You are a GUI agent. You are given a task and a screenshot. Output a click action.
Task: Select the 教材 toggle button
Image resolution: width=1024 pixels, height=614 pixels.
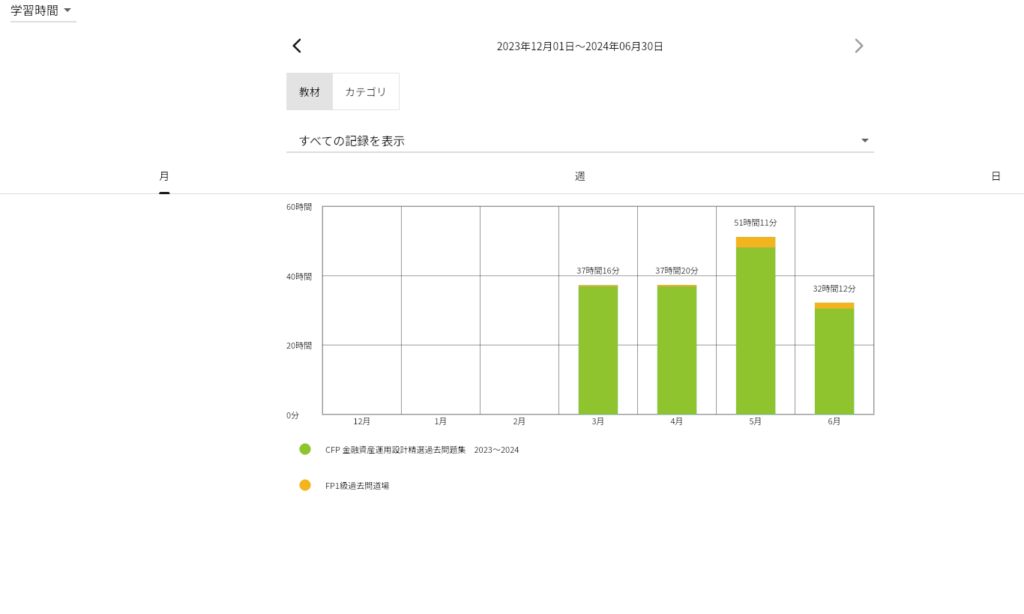point(309,92)
